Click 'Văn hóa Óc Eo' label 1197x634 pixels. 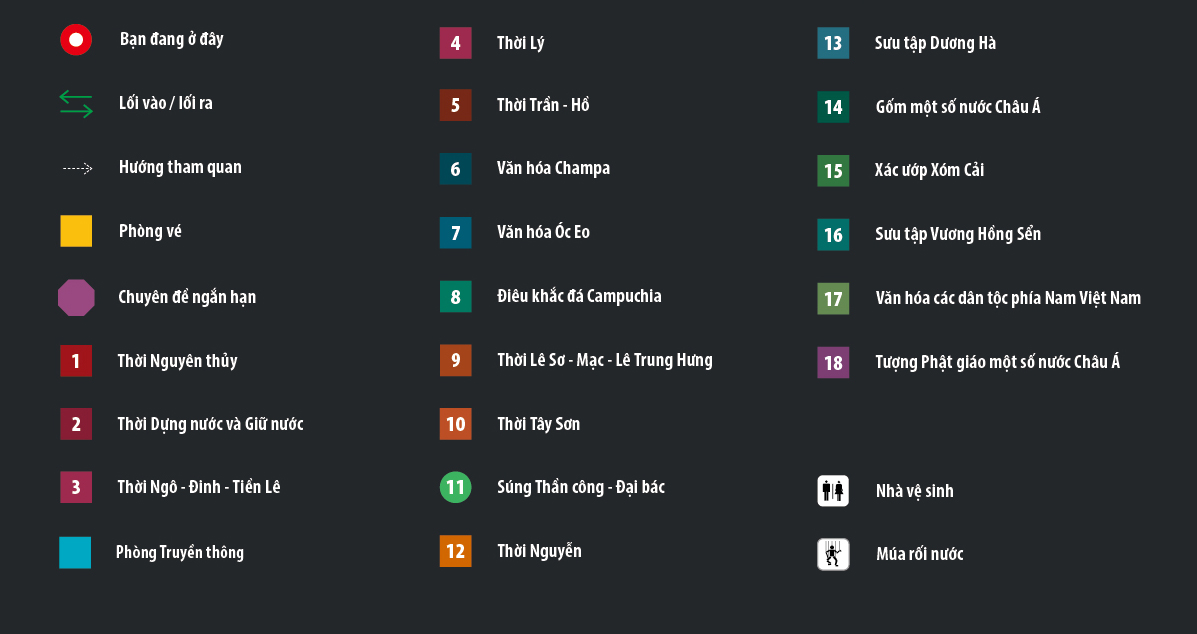(543, 232)
